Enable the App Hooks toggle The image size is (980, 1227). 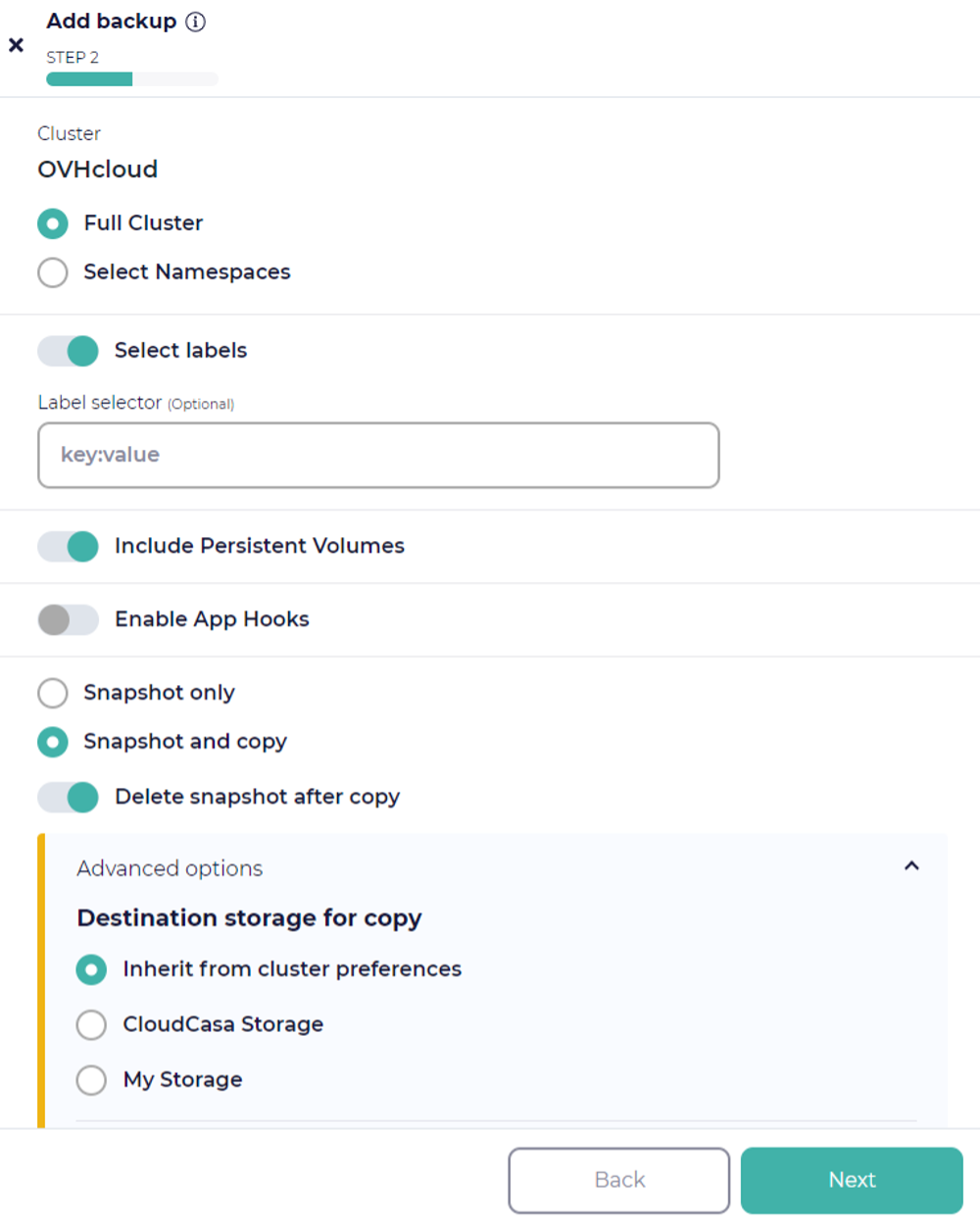click(x=69, y=619)
